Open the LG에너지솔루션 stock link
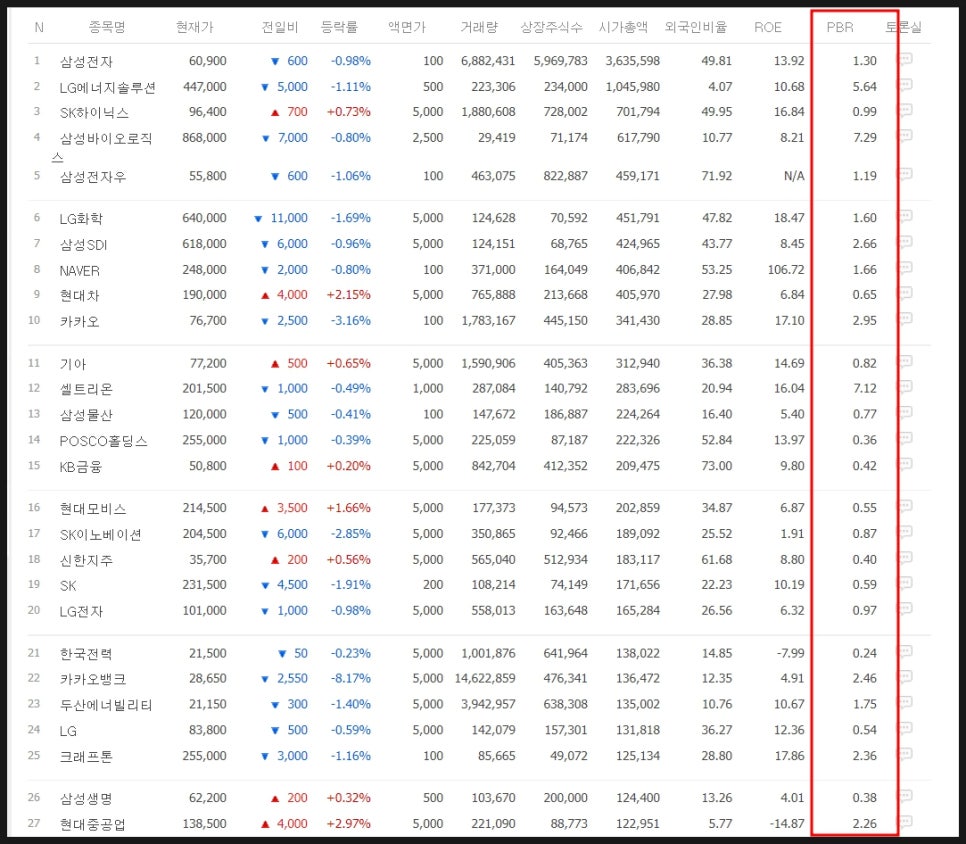966x844 pixels. 107,87
